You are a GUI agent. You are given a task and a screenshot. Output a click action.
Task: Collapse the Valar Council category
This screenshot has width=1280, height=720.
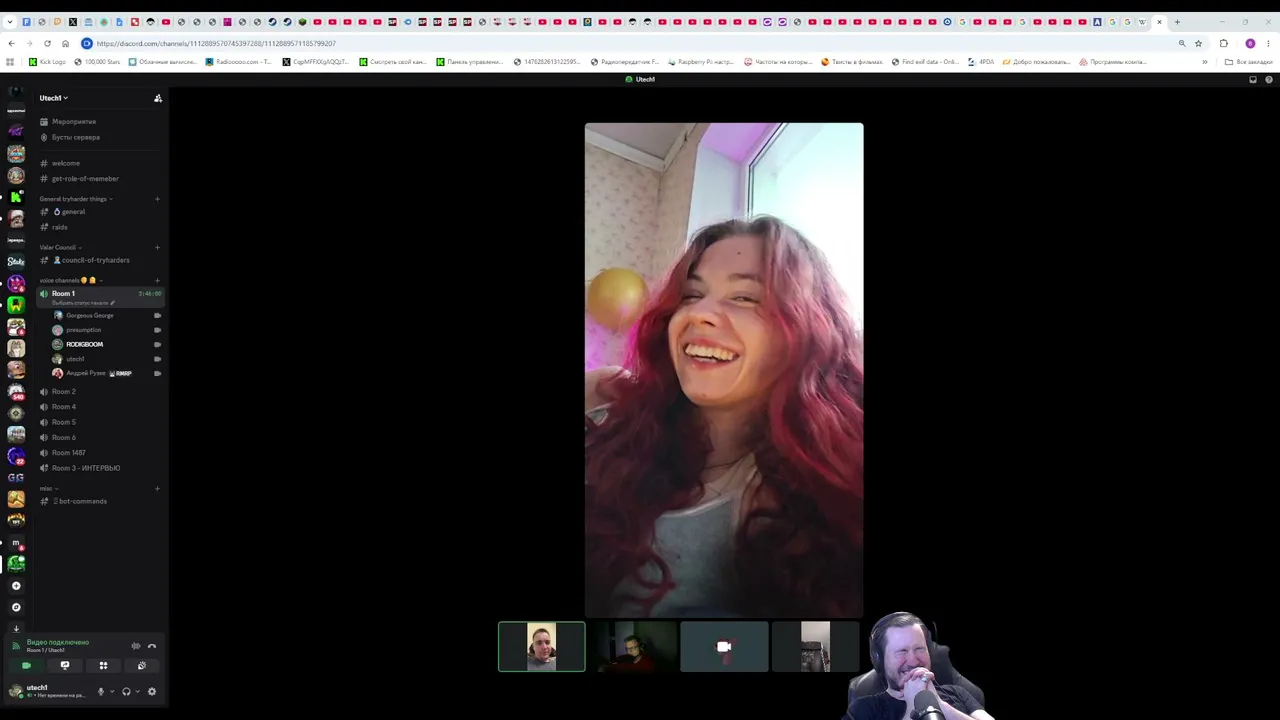tap(60, 247)
